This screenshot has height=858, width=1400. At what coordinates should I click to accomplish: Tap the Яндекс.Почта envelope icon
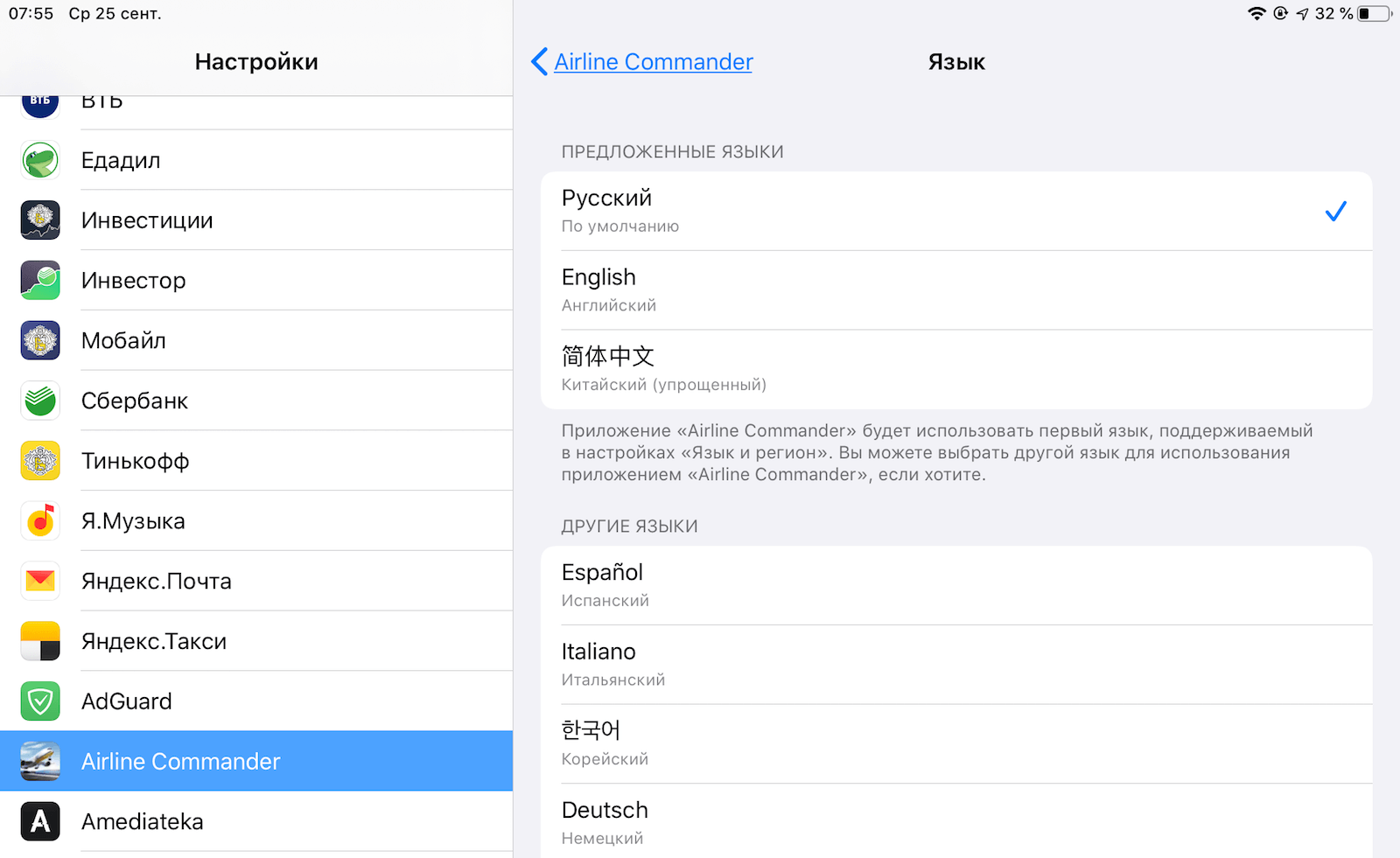point(40,581)
